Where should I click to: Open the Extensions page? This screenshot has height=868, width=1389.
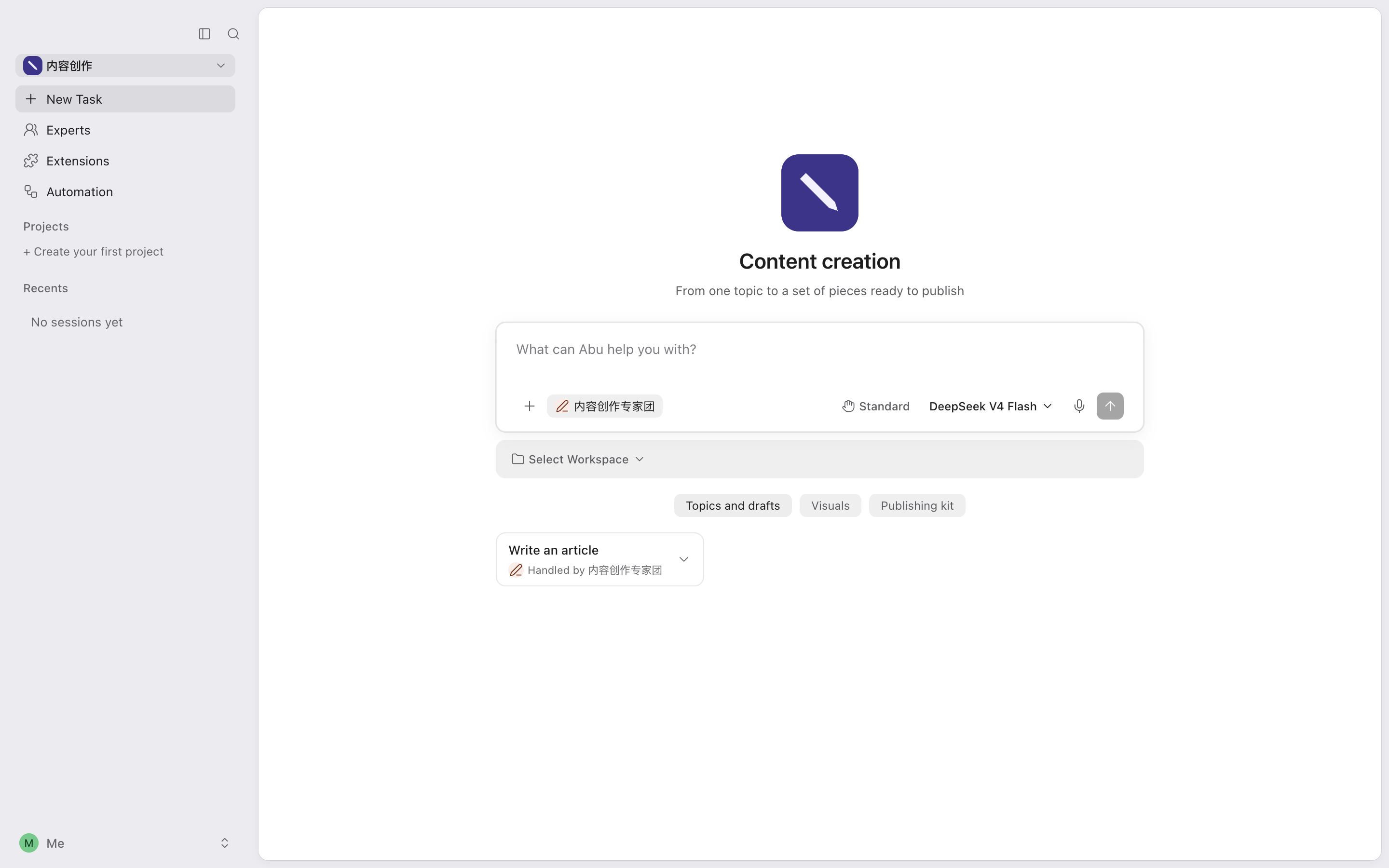125,161
